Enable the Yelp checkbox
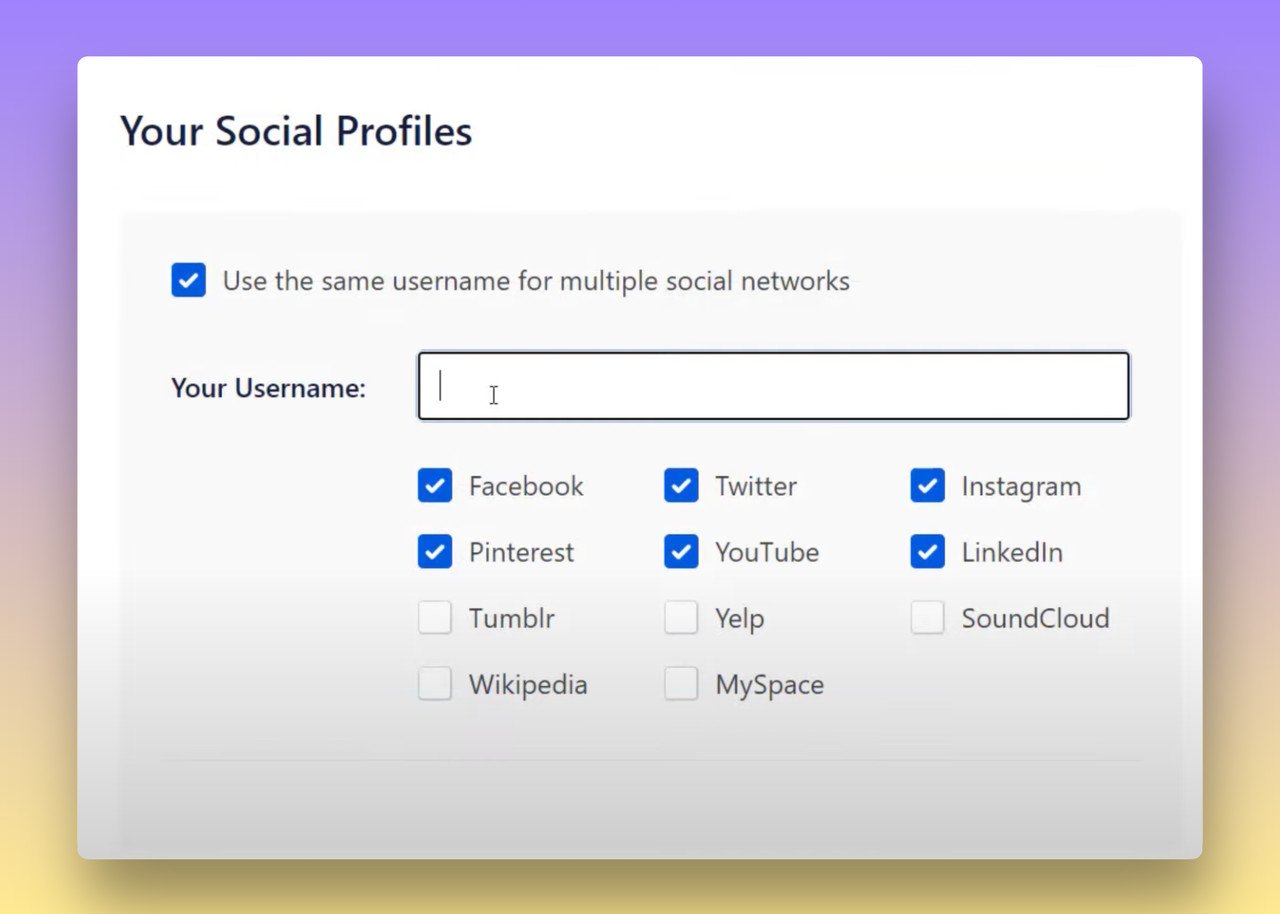1280x914 pixels. click(681, 618)
